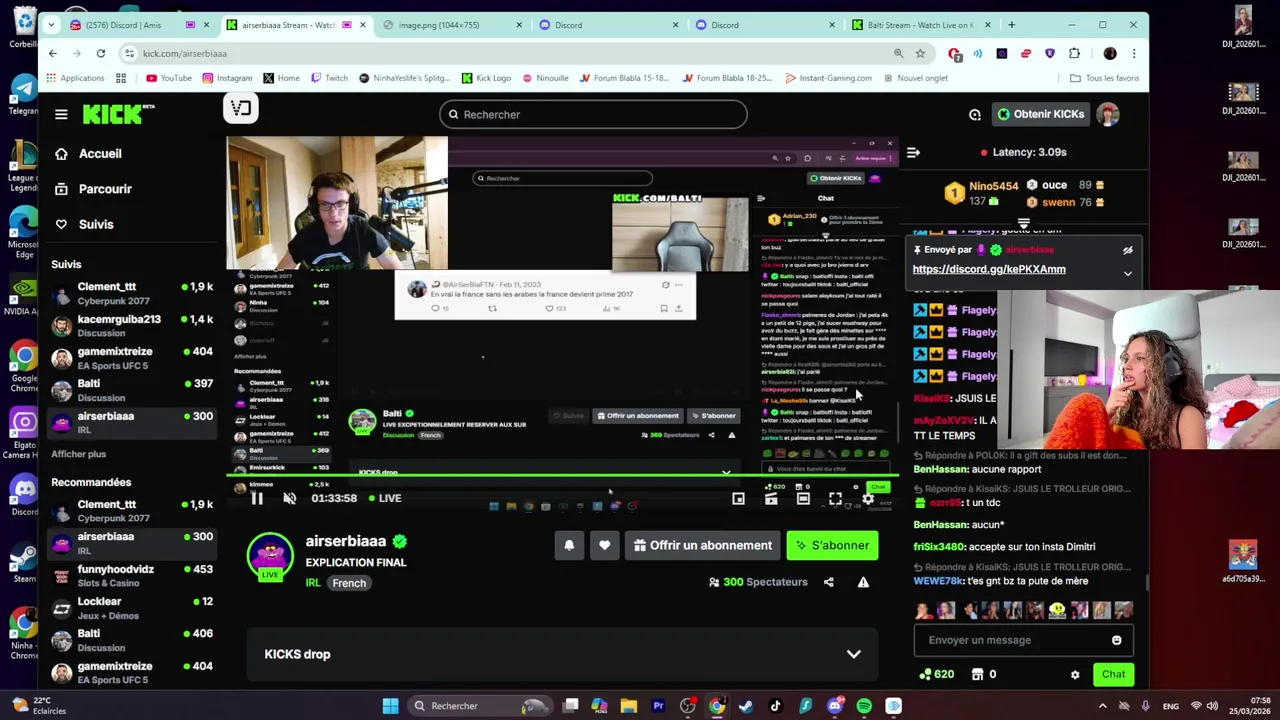This screenshot has width=1280, height=720.
Task: Switch to image.png browser tab
Action: 452,25
